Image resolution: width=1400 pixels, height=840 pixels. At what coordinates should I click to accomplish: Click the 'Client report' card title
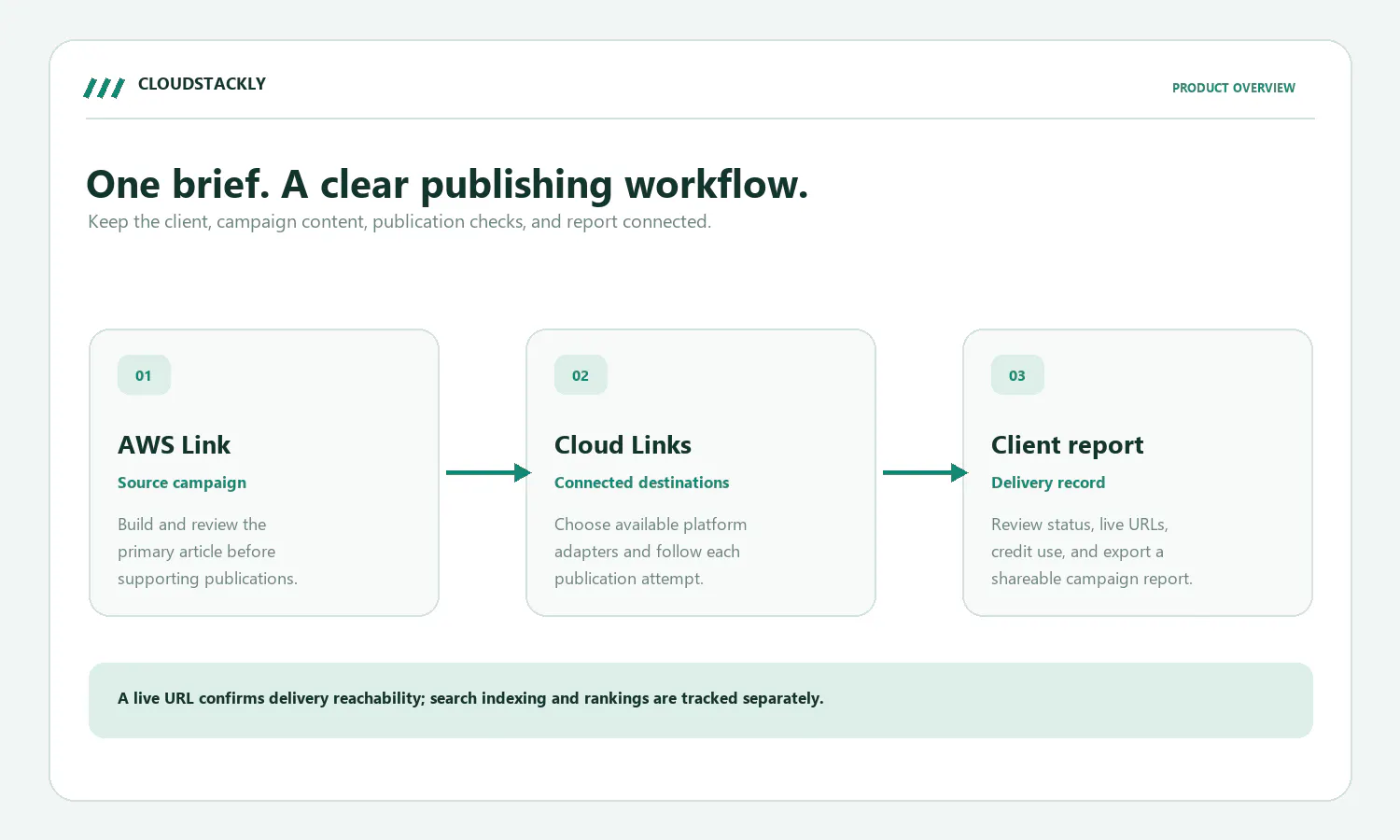click(1067, 445)
